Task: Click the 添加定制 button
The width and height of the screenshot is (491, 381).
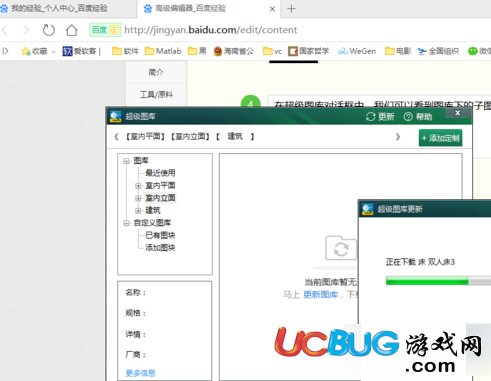Action: click(440, 138)
